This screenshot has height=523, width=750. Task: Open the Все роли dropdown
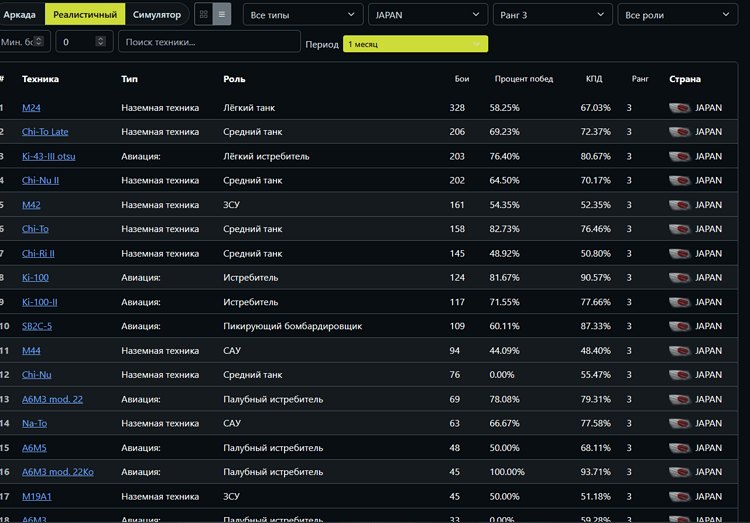tap(677, 15)
